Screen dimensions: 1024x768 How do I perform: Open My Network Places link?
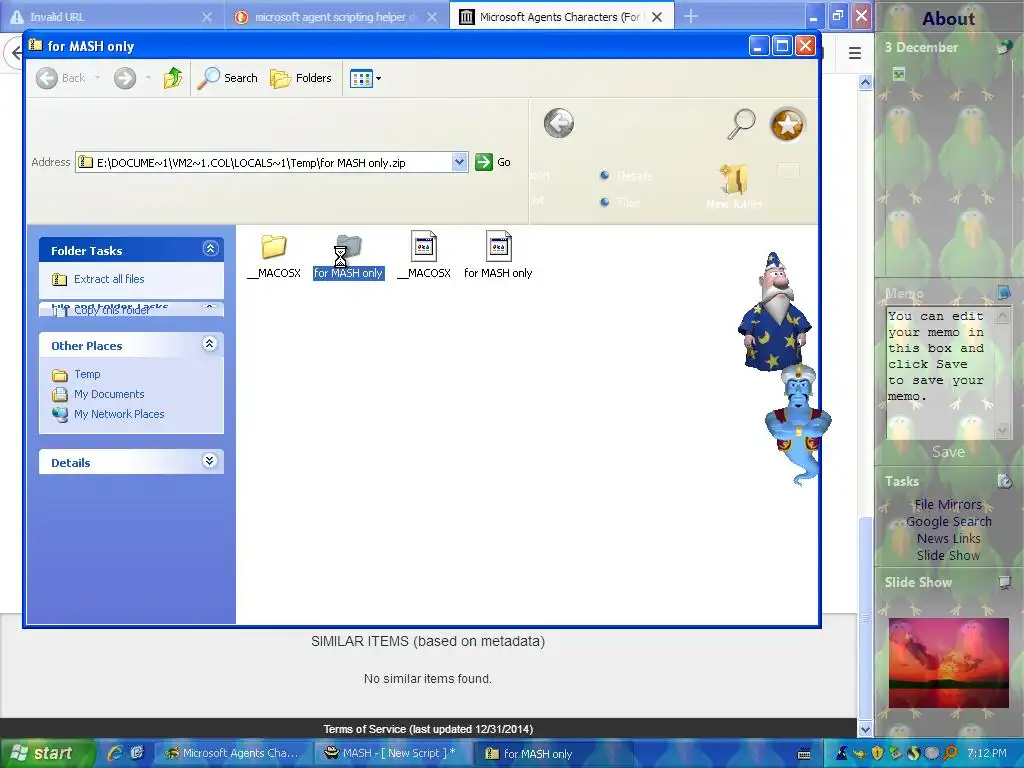(x=119, y=414)
